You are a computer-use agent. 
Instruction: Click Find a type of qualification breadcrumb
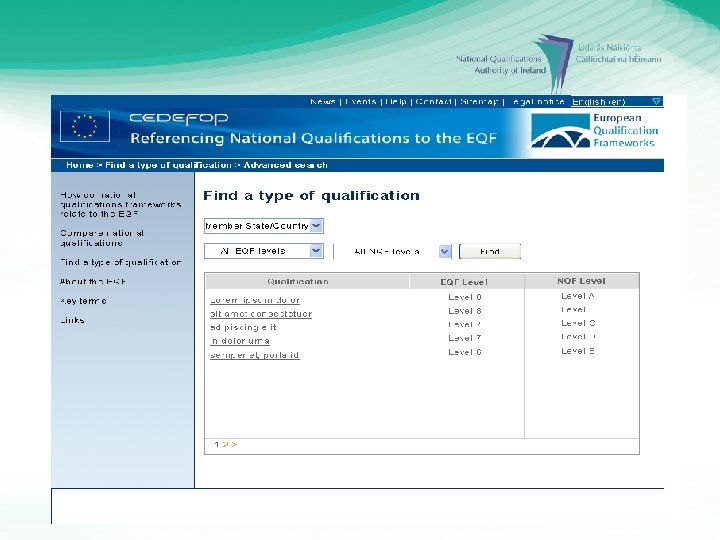(168, 165)
